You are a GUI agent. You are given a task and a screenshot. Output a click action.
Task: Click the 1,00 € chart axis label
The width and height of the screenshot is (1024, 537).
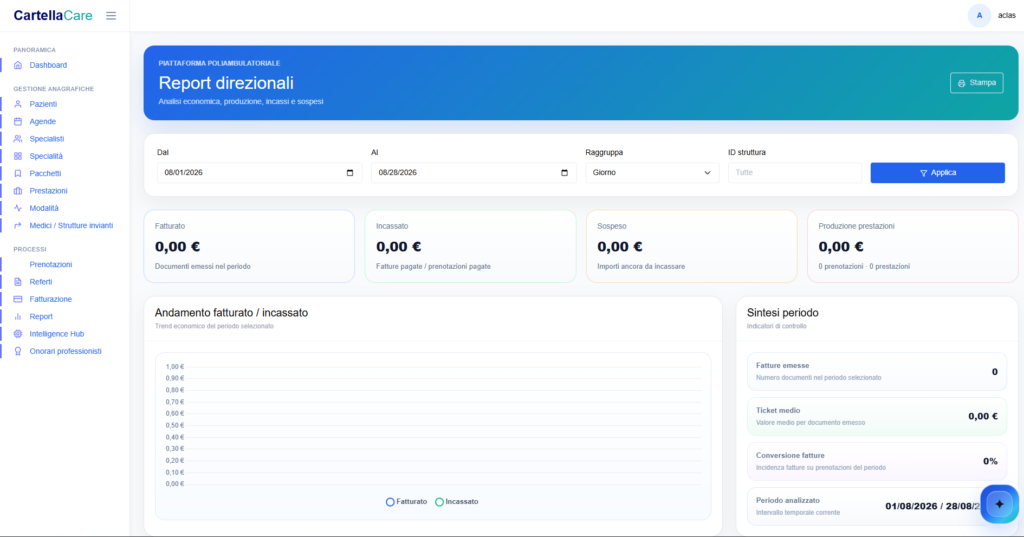(175, 366)
